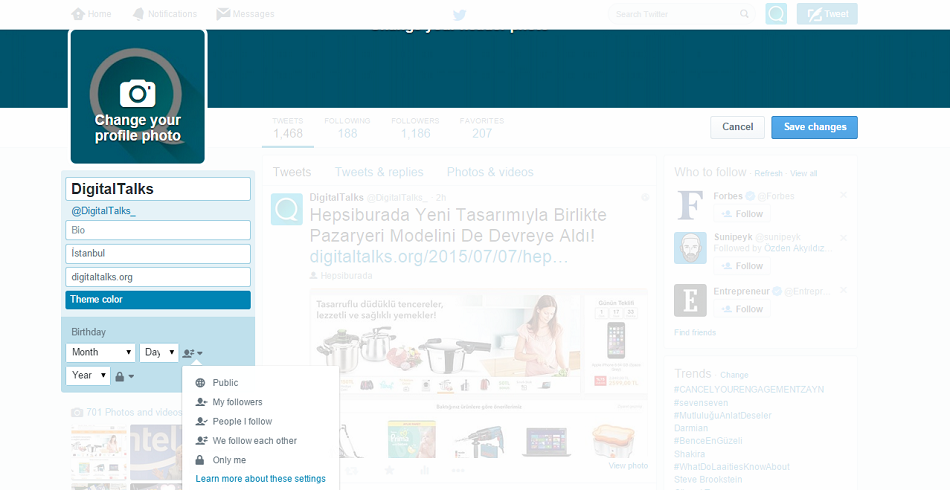Follow Entrepreneur account

742,309
